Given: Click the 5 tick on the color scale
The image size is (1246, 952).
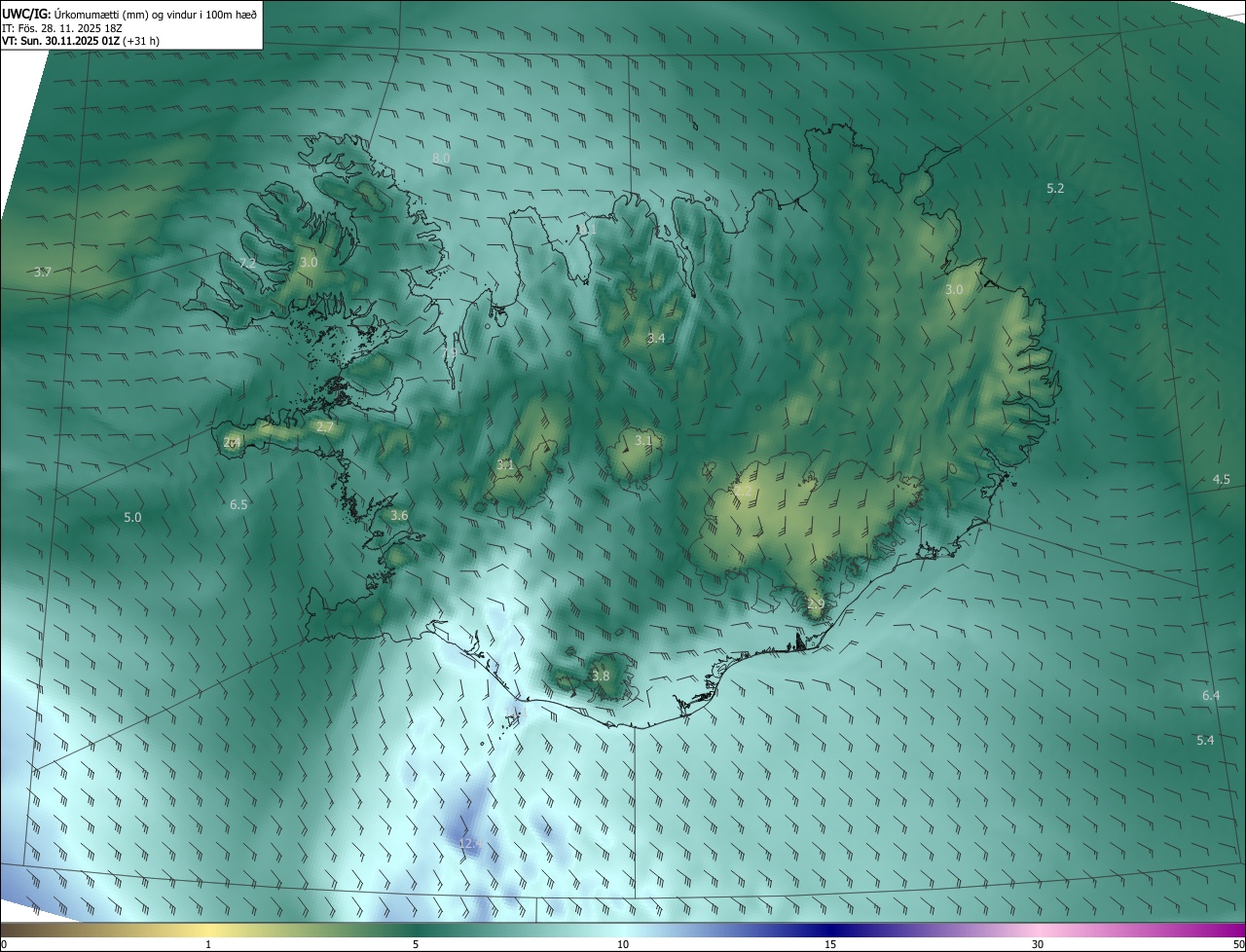Looking at the screenshot, I should click(416, 944).
